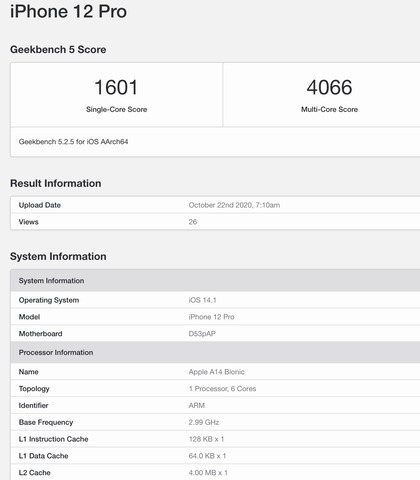The image size is (420, 480).
Task: Select the Upload Date row
Action: tap(215, 205)
